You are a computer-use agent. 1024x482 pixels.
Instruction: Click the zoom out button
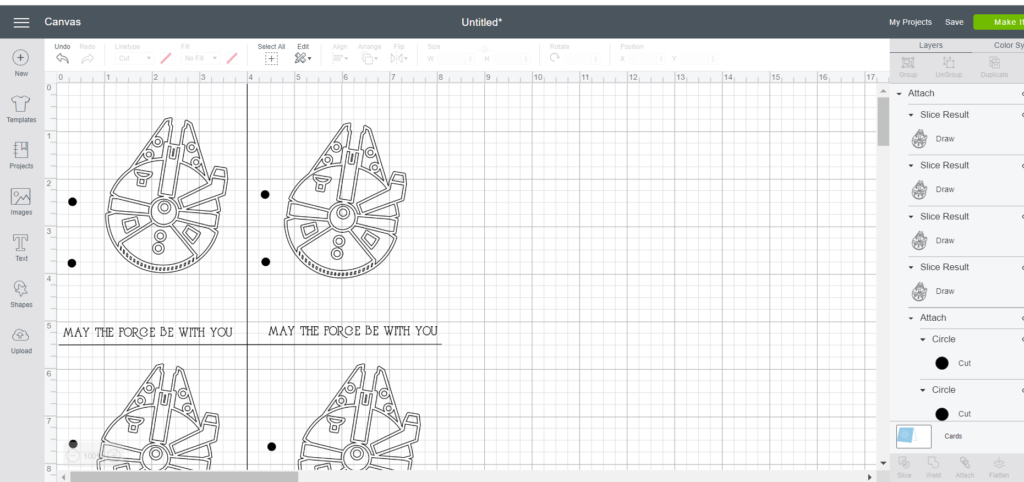tap(72, 456)
